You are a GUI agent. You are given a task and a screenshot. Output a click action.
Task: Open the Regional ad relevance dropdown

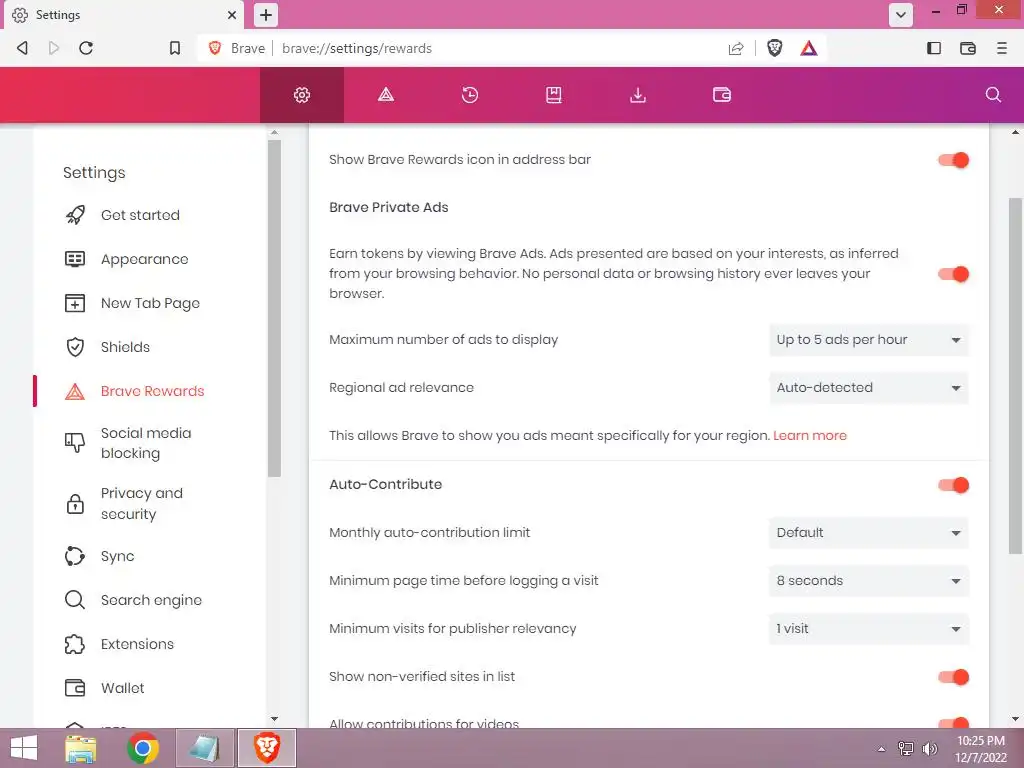coord(869,388)
